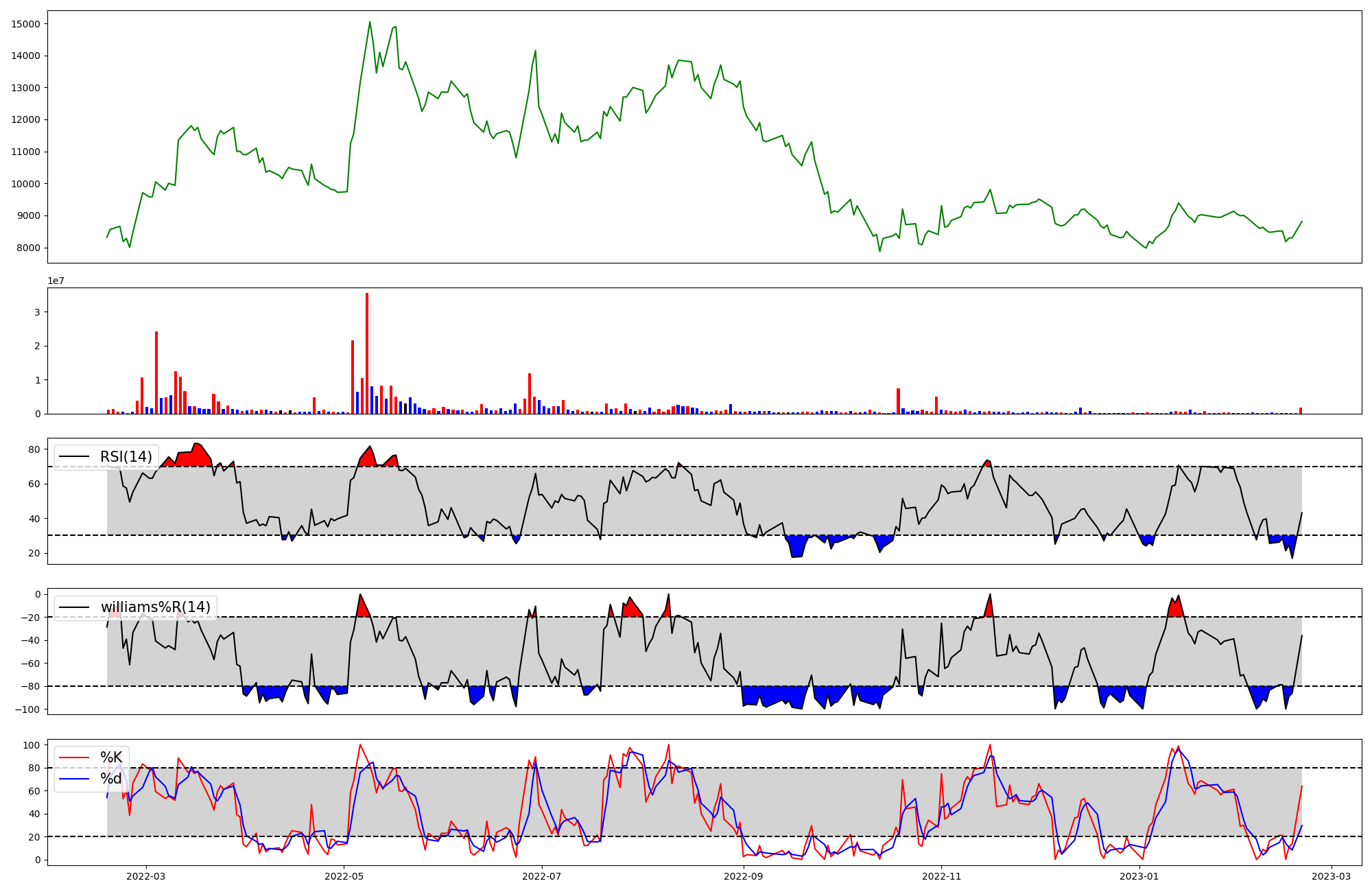The image size is (1372, 892).
Task: Click the 2022-09 x-axis date label
Action: 743,876
